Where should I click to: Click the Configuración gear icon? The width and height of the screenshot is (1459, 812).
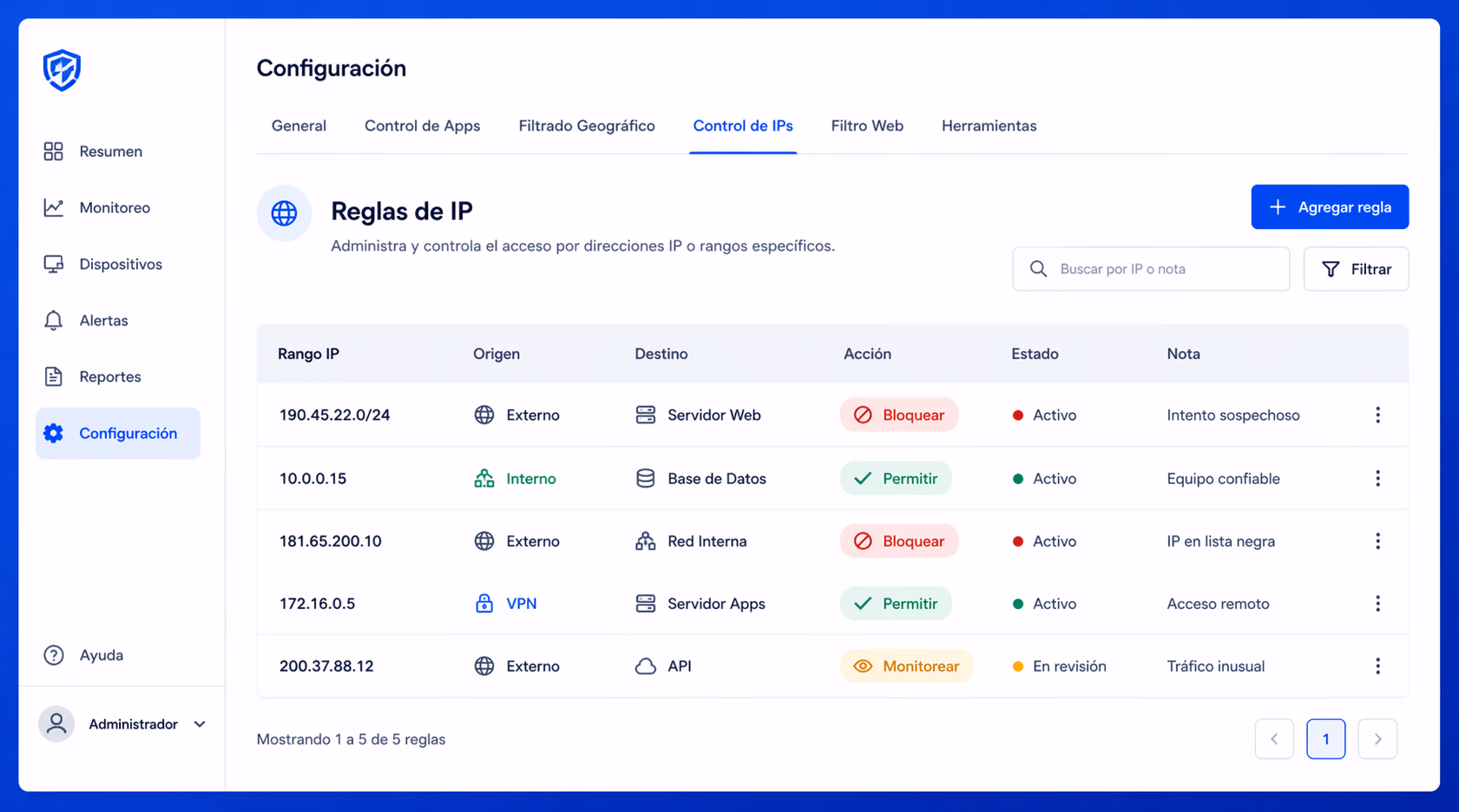click(x=54, y=433)
